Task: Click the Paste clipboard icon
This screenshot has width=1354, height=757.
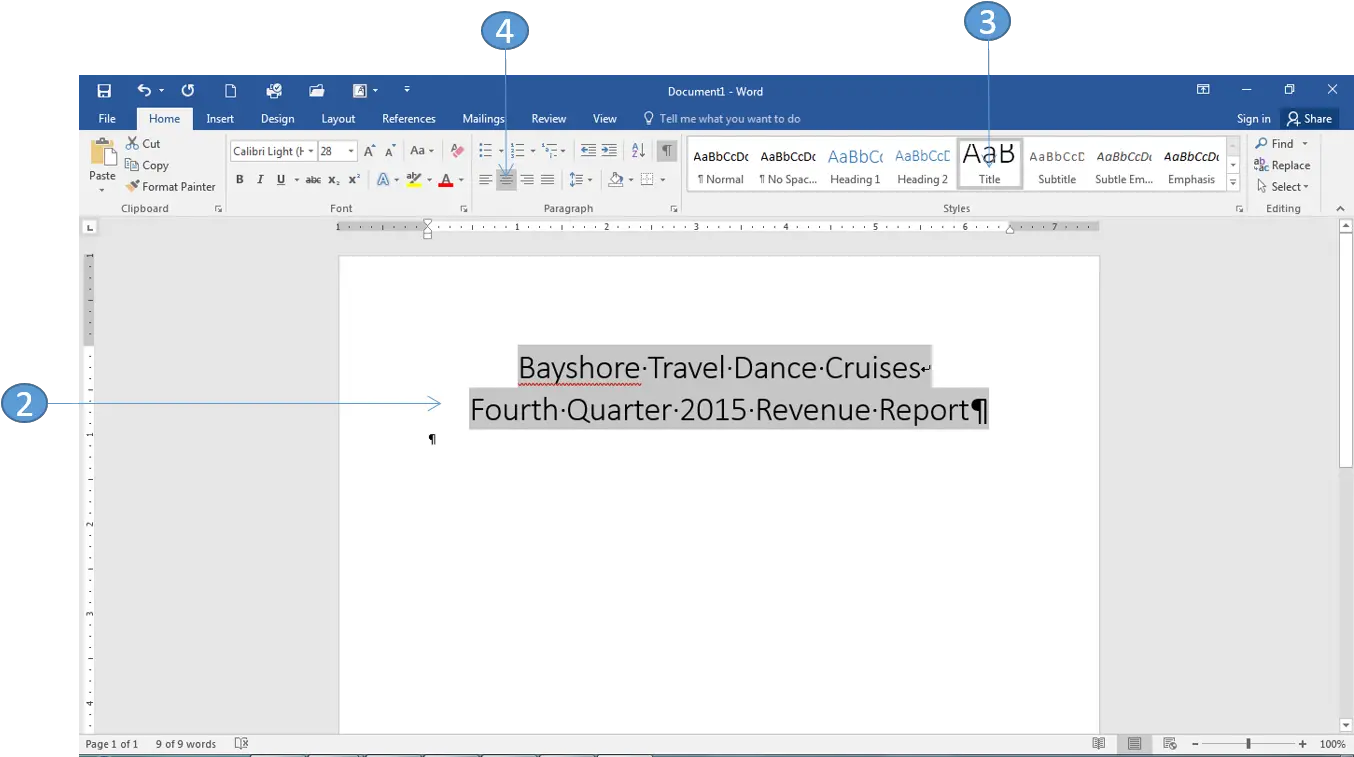Action: point(103,153)
